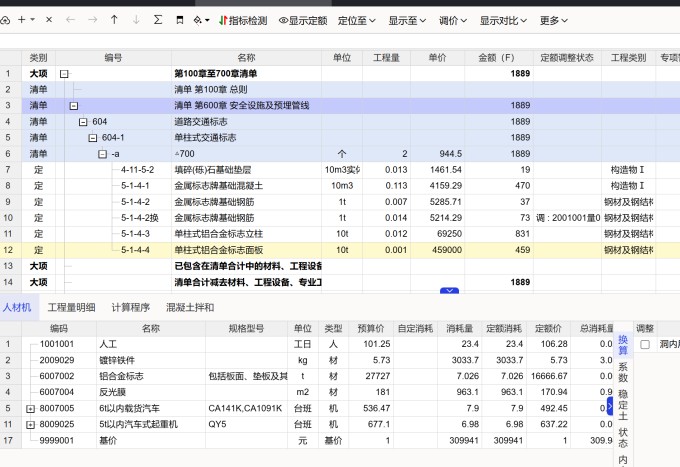
Task: Expand the 8009025 5t以内汽车式起重机 row
Action: click(x=30, y=425)
